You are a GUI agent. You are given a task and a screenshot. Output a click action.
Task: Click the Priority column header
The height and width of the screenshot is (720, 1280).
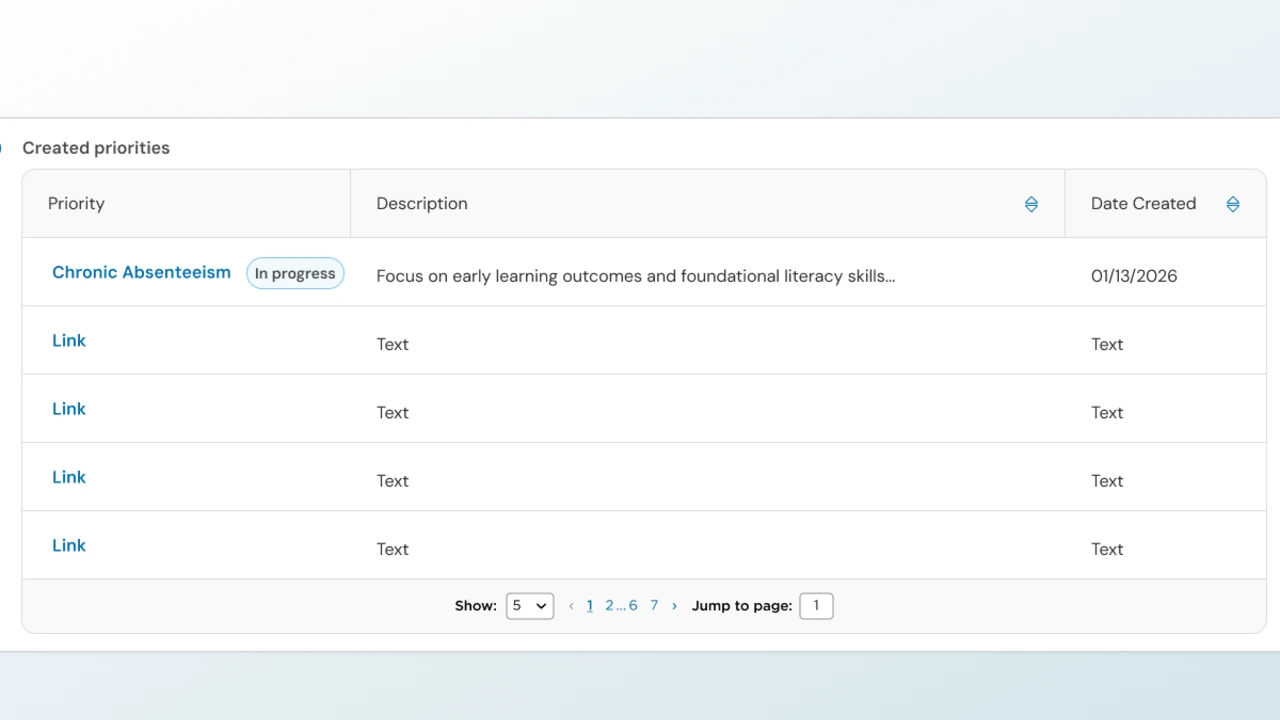(x=76, y=204)
